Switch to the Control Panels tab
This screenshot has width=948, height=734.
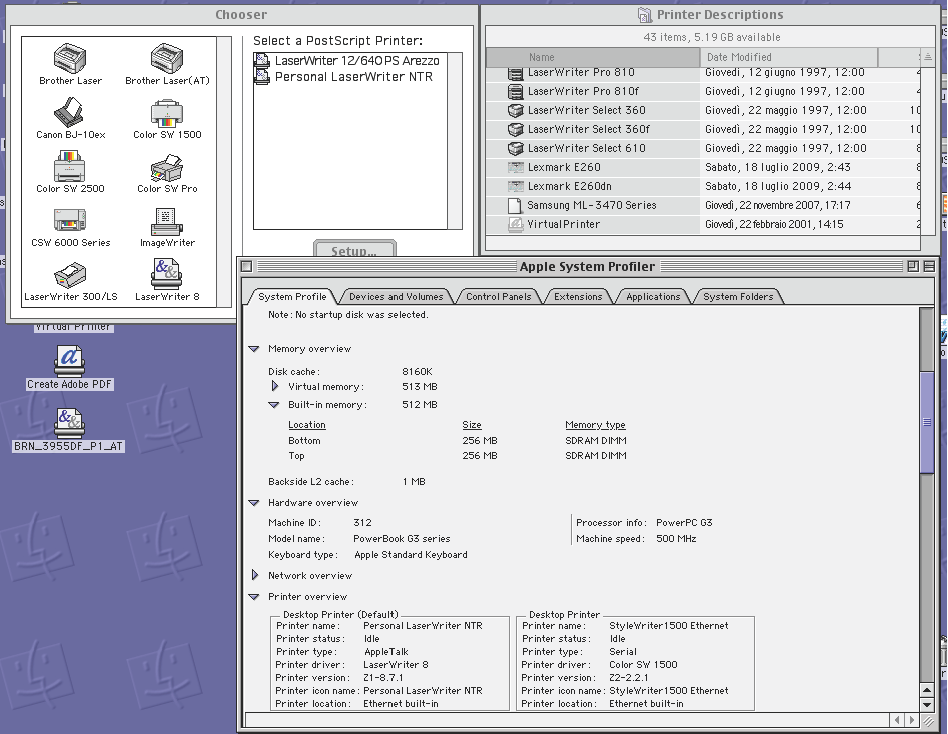[x=498, y=296]
